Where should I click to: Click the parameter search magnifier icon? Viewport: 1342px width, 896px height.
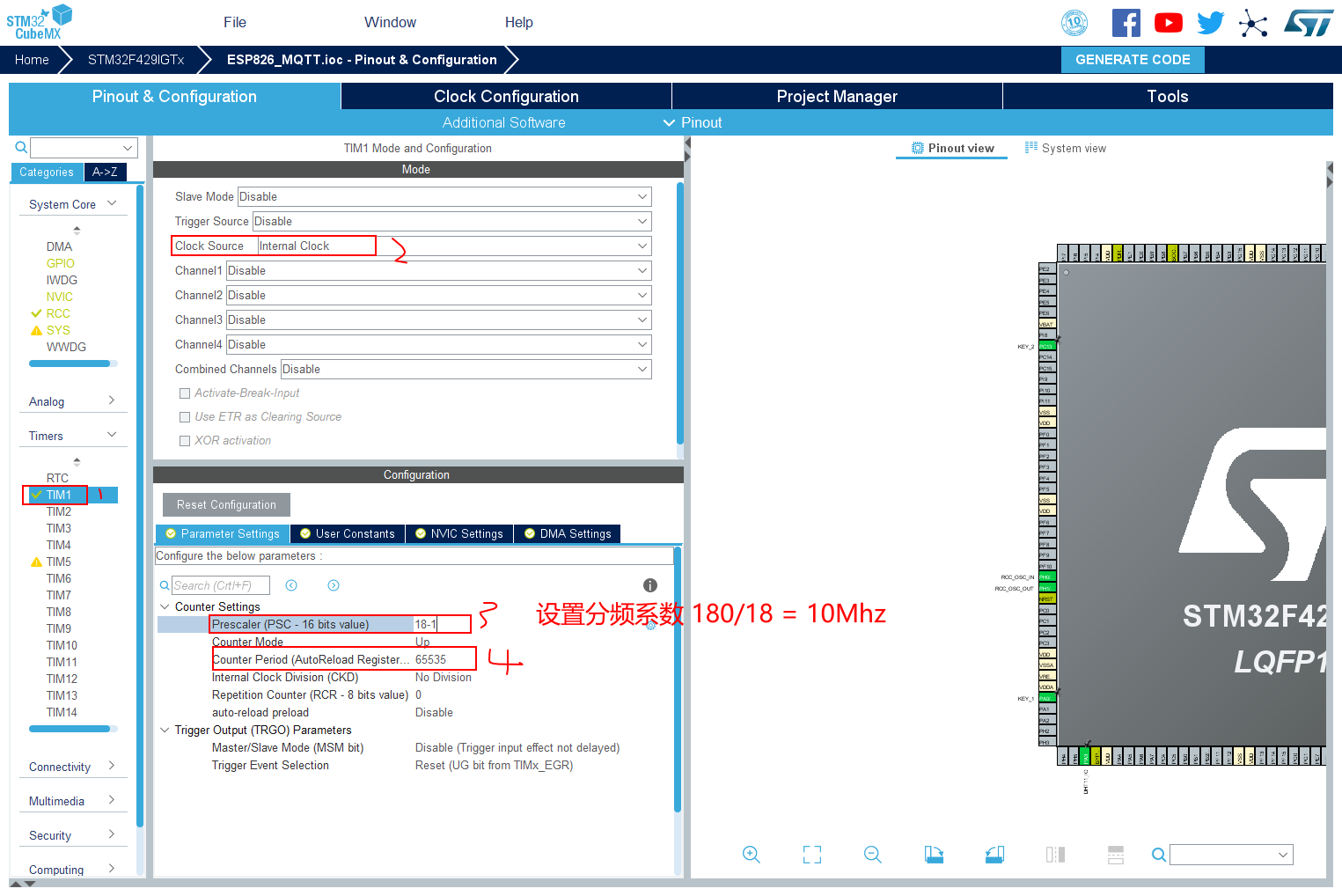point(165,585)
